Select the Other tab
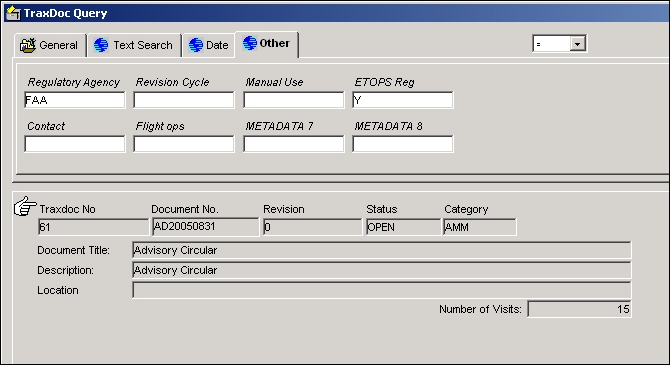Image resolution: width=670 pixels, height=365 pixels. 267,44
